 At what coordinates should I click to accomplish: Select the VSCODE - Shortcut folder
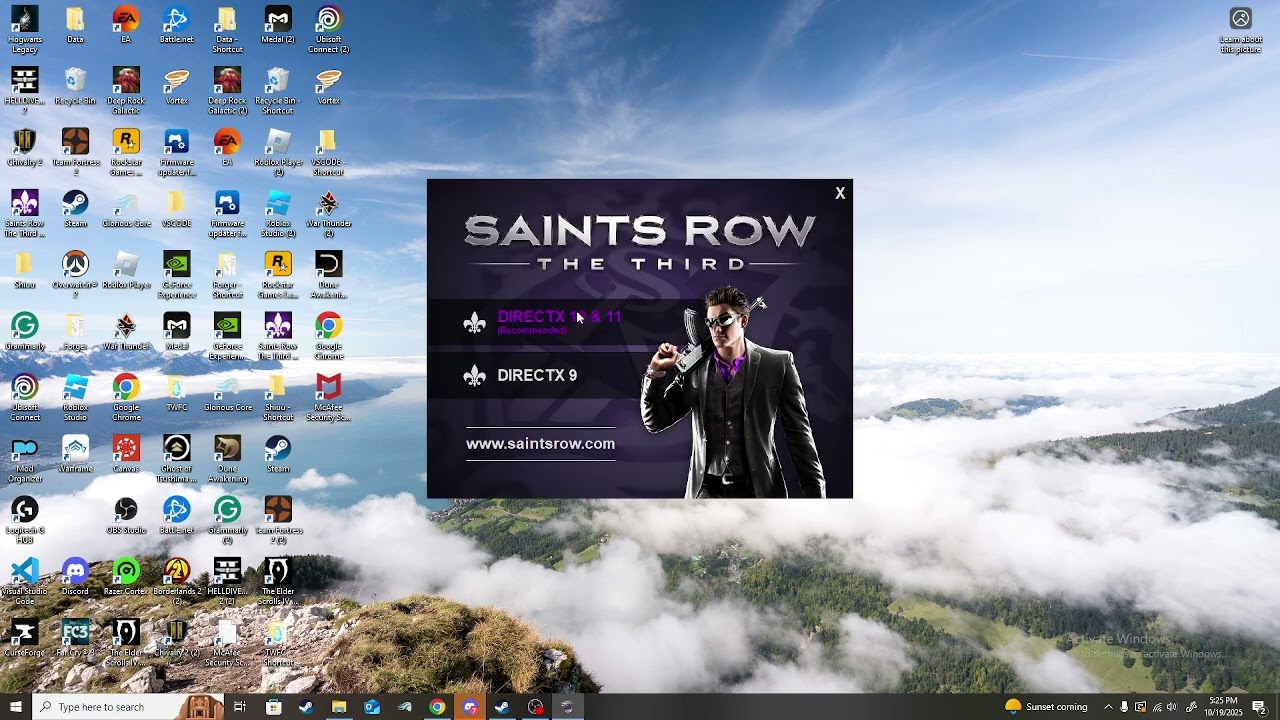(x=329, y=152)
